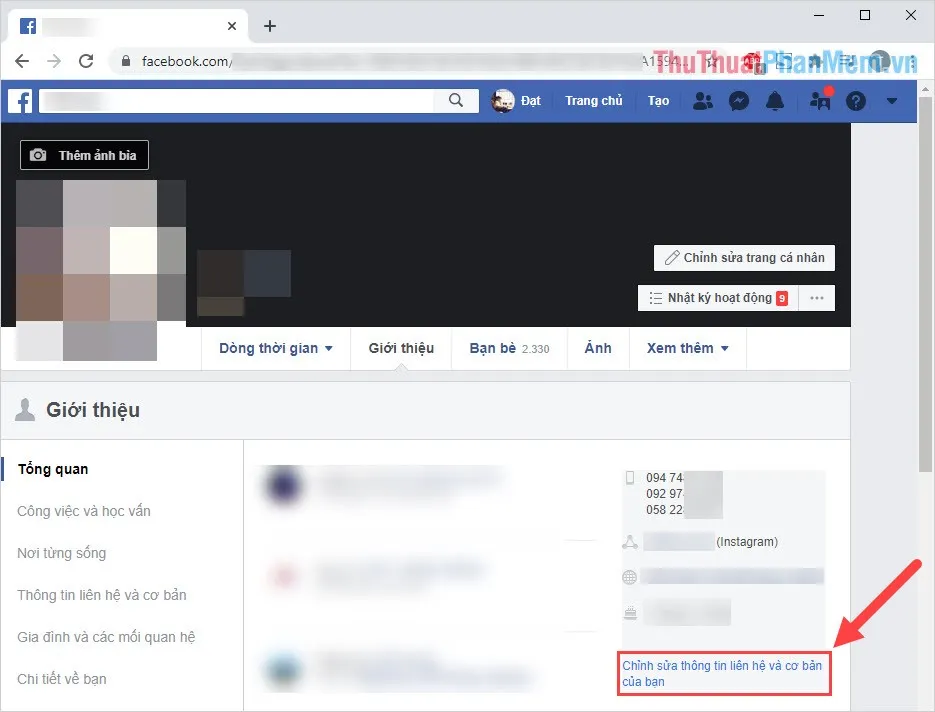Viewport: 935px width, 712px height.
Task: Select Thông tin liên hệ và cơ bản
Action: click(102, 595)
